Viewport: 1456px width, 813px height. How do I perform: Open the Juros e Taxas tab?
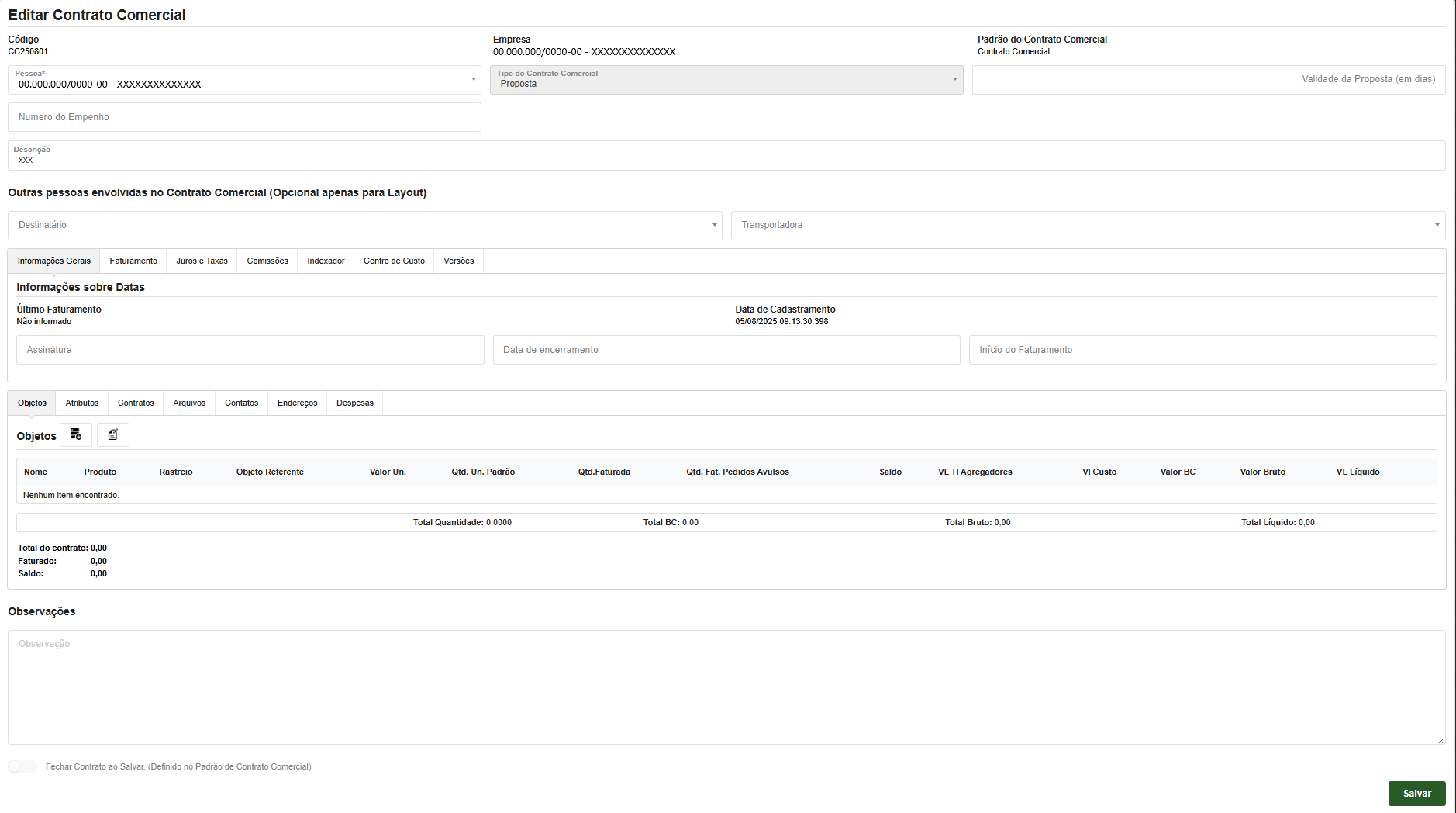click(x=202, y=261)
